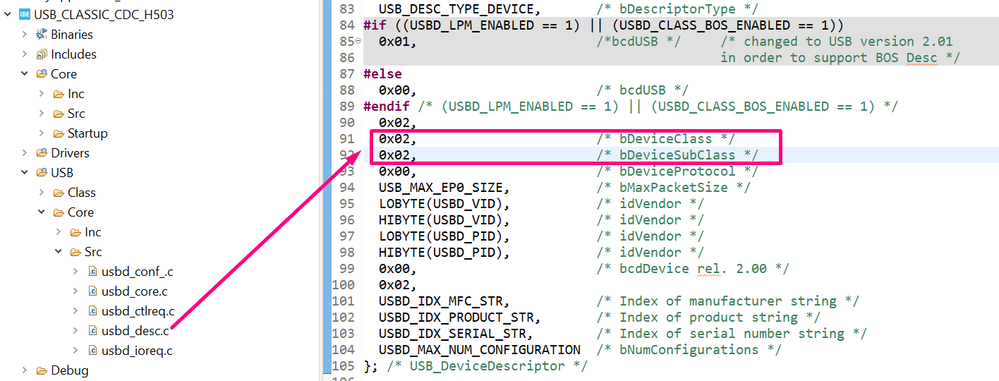Viewport: 999px width, 381px height.
Task: Expand the usbd_core.c file node
Action: point(76,291)
